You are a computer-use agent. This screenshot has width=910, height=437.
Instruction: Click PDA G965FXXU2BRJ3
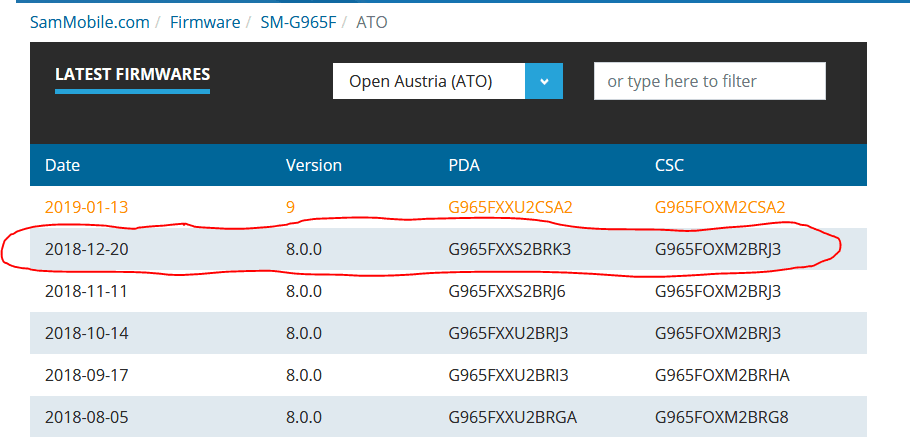click(x=508, y=334)
